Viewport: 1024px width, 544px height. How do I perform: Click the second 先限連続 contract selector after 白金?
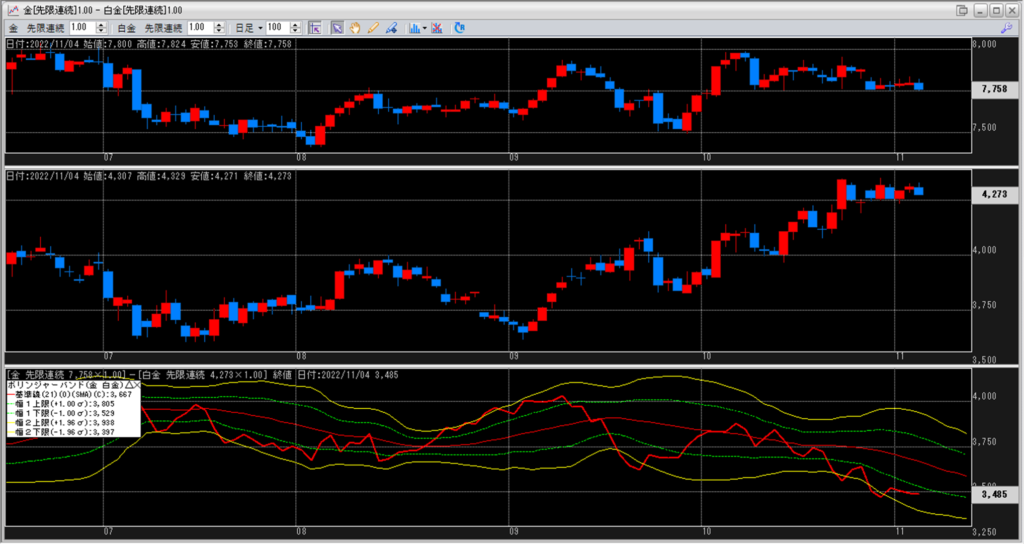(163, 27)
